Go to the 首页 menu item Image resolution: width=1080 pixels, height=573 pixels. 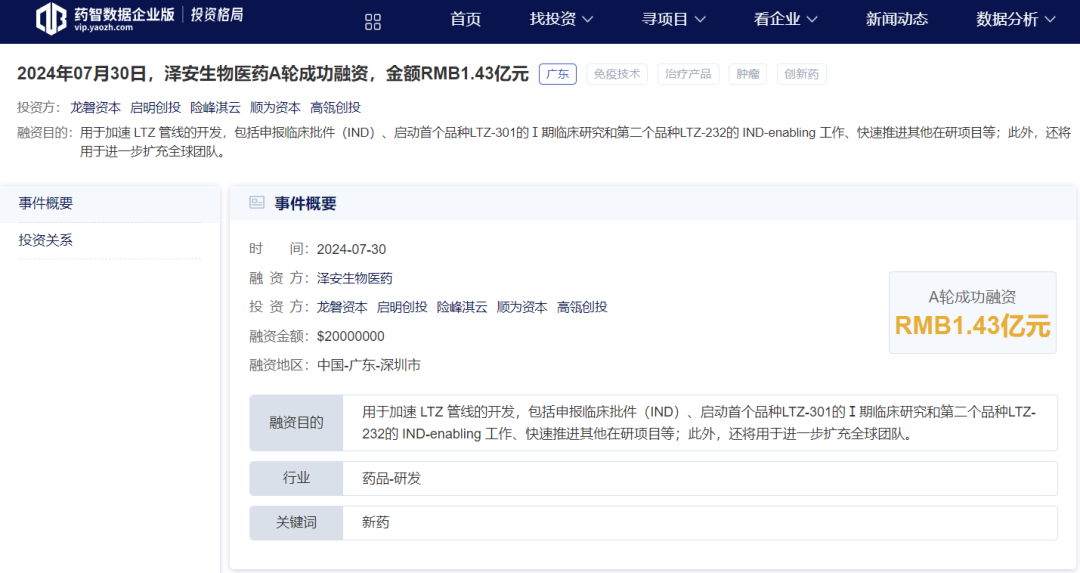(x=465, y=19)
